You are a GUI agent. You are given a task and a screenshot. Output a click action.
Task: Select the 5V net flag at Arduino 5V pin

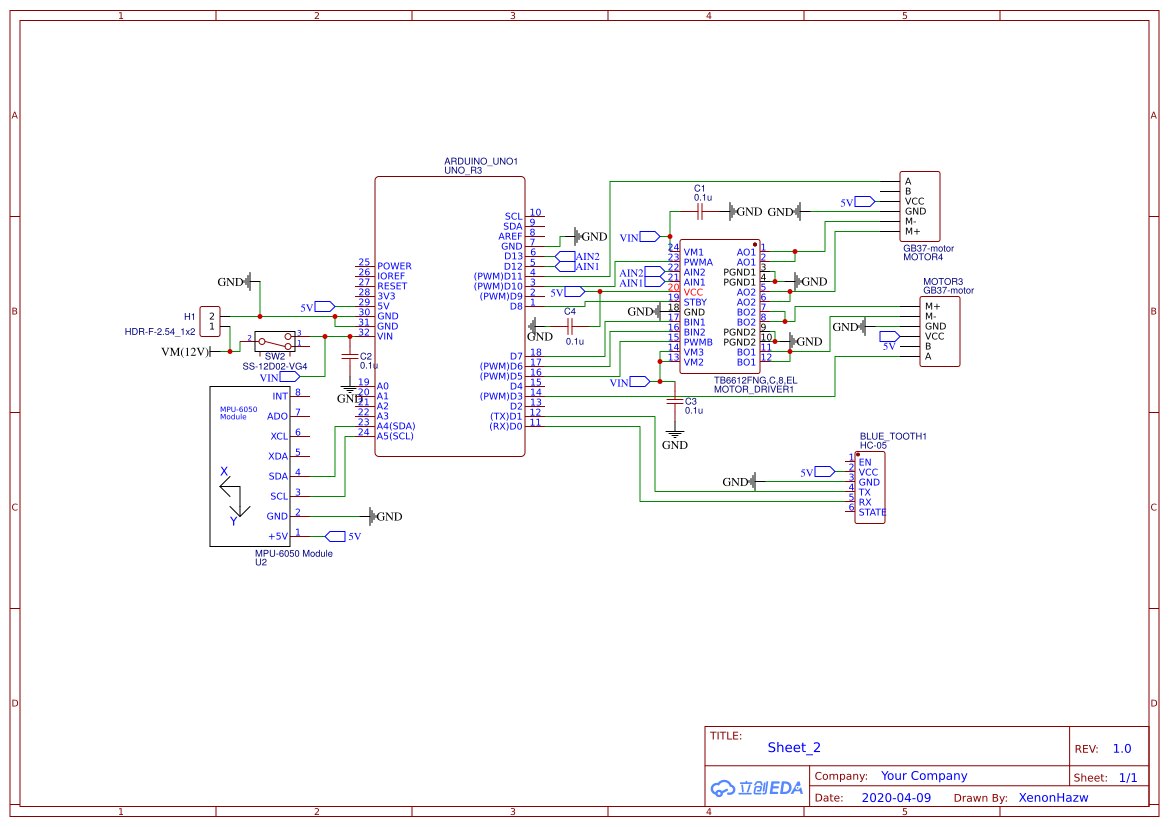325,306
